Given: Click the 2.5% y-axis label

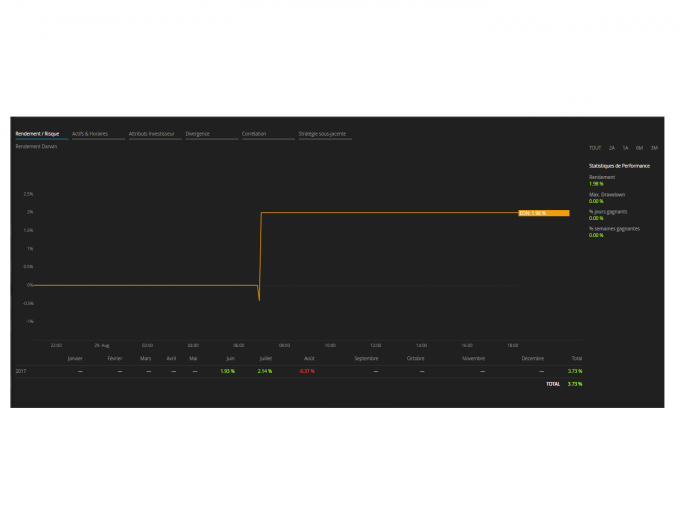Looking at the screenshot, I should pyautogui.click(x=28, y=194).
